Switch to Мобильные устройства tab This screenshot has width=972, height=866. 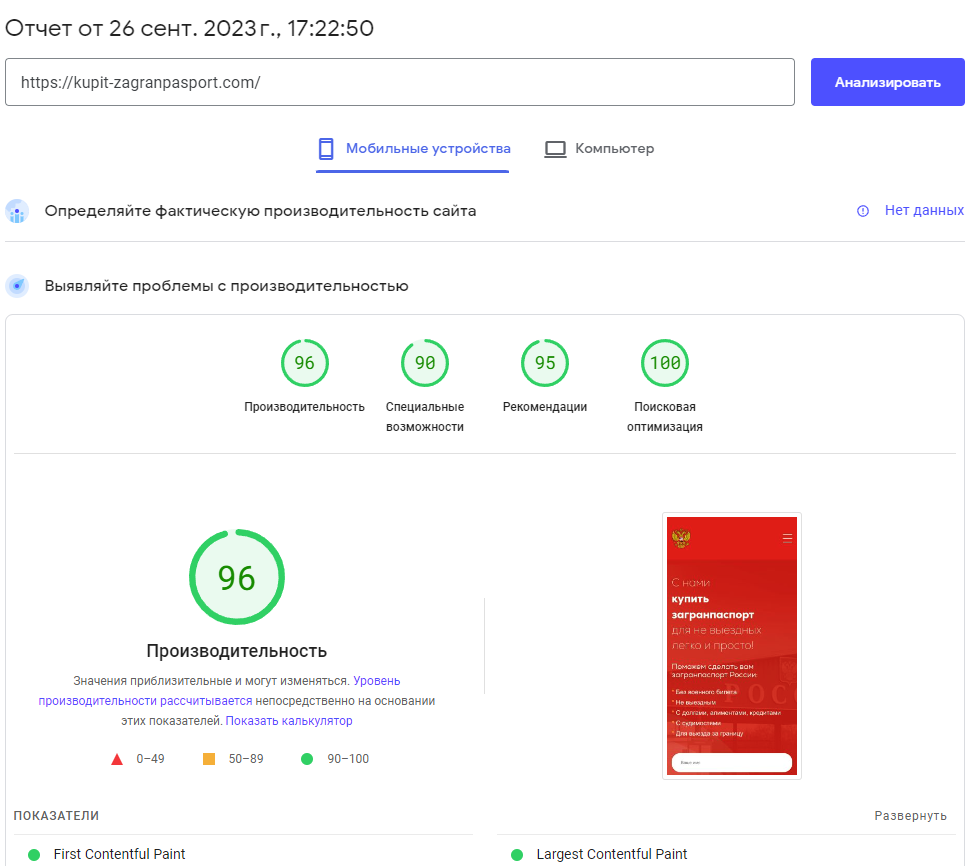(x=413, y=149)
